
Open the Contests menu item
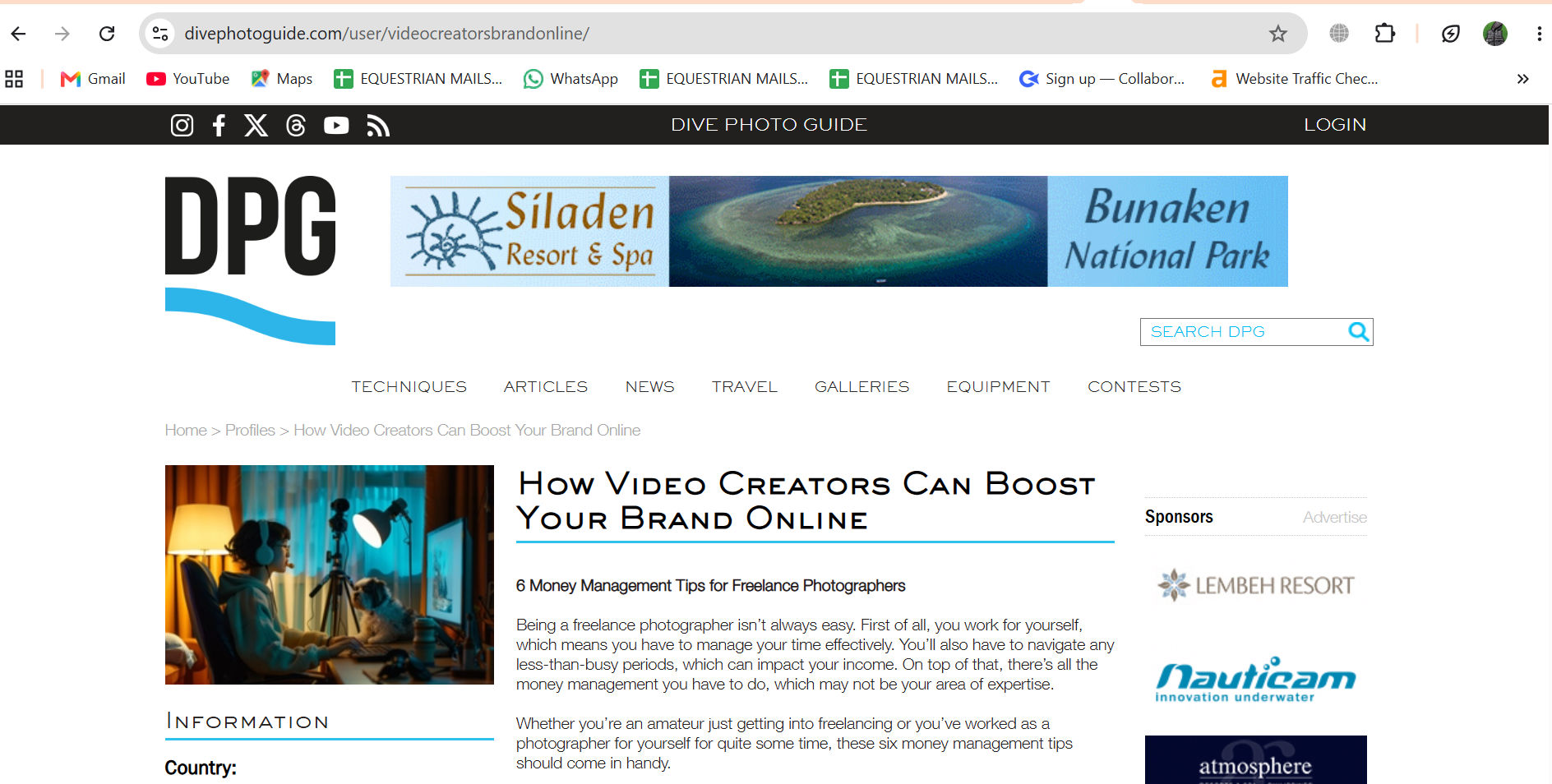(x=1134, y=386)
